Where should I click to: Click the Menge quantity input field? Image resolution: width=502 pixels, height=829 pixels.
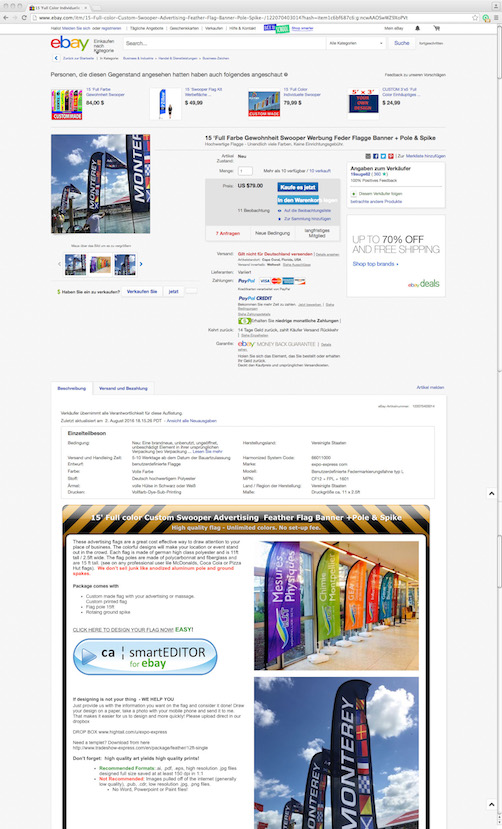coord(245,171)
